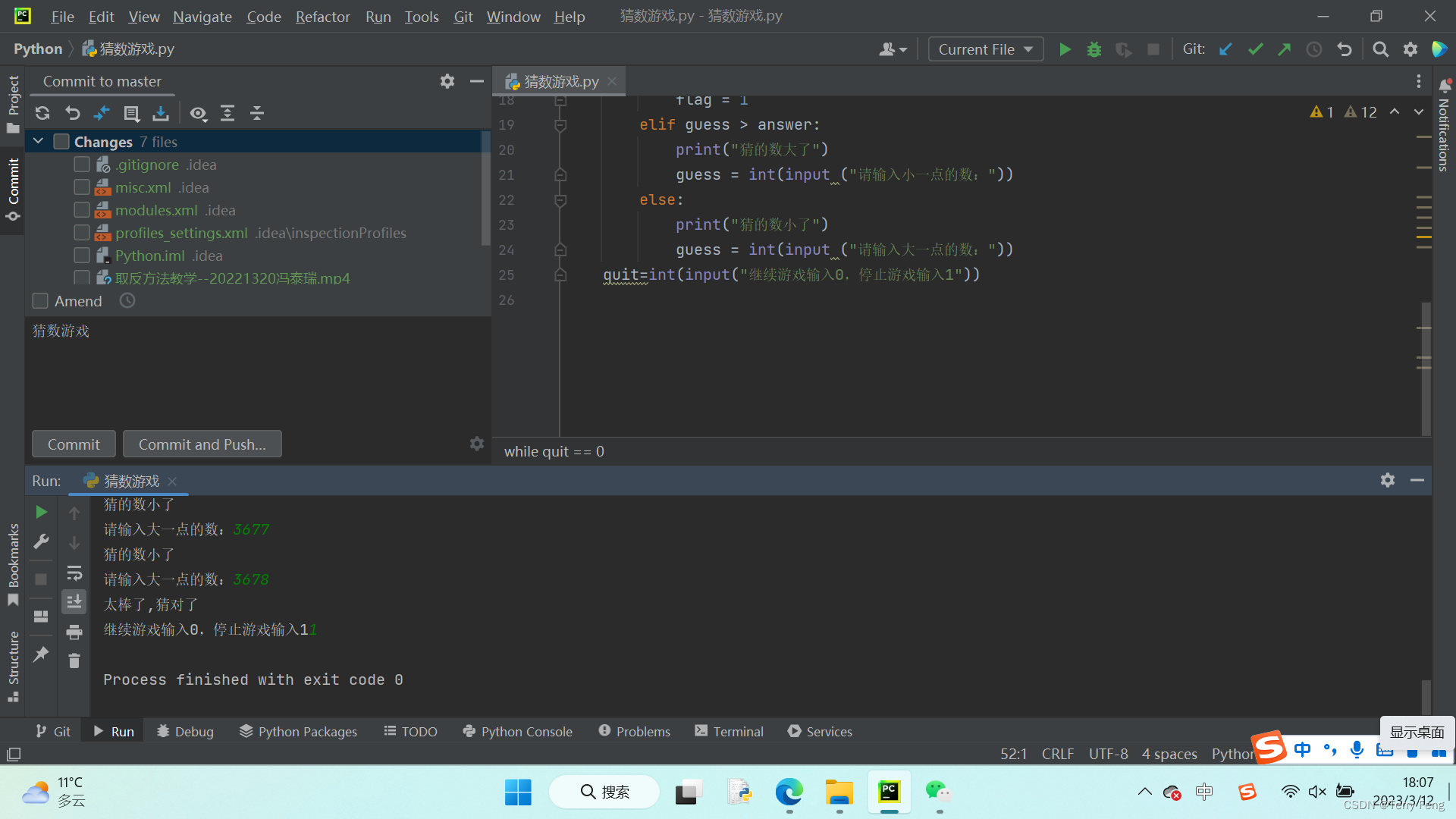Click the Shelve (download) icon in the Commit toolbar
This screenshot has width=1456, height=819.
click(x=161, y=113)
